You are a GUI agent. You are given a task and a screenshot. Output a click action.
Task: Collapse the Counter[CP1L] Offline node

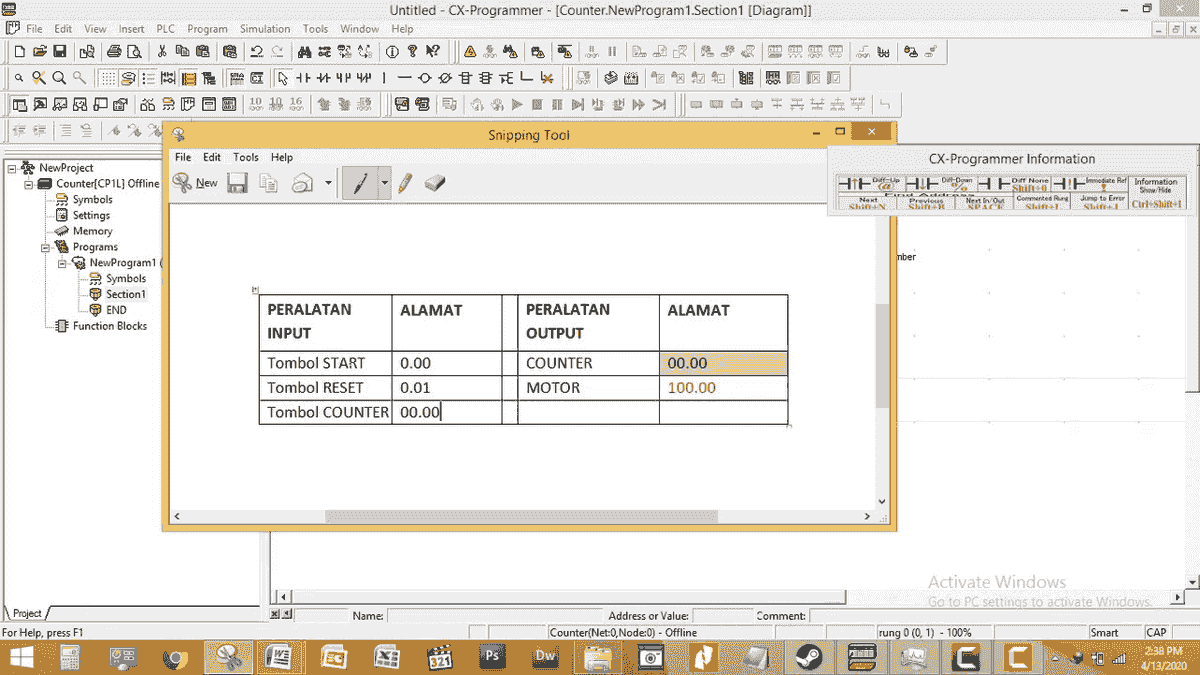[x=29, y=184]
